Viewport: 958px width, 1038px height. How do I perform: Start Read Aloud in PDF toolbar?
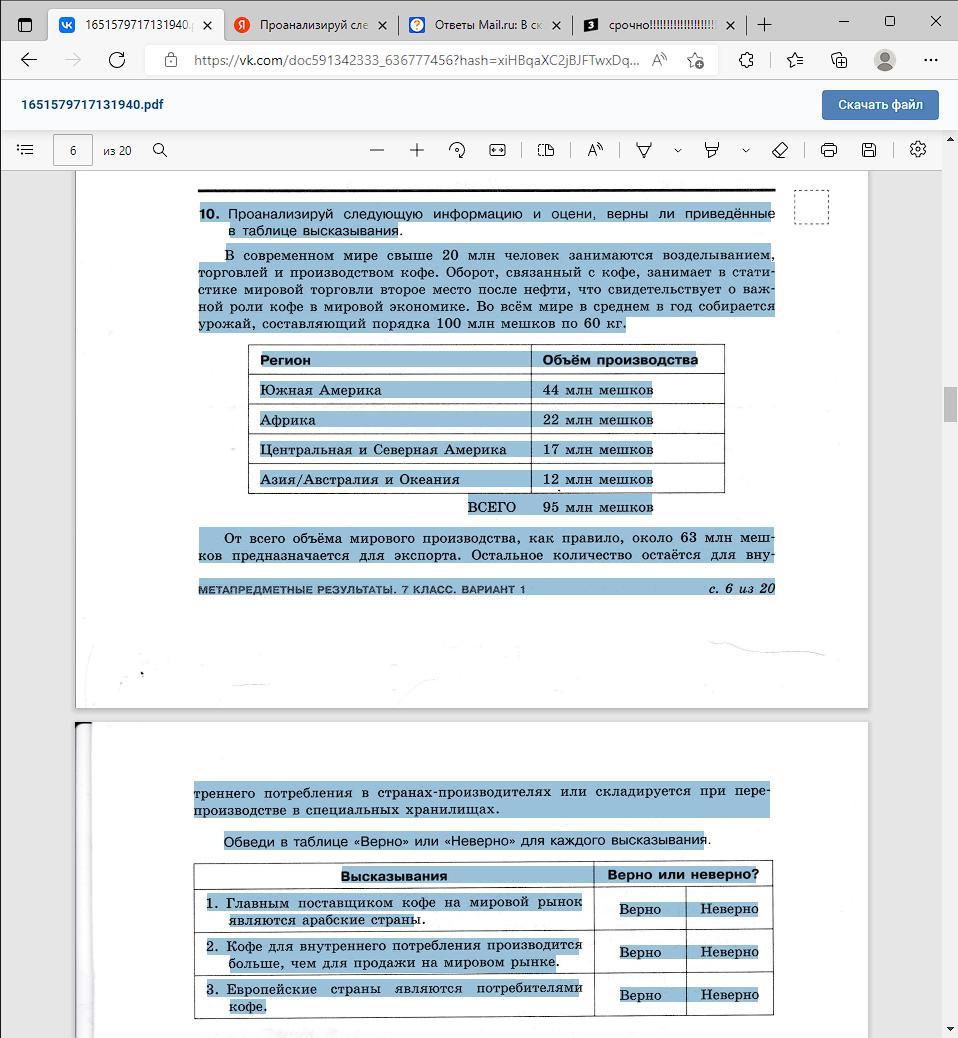point(595,150)
